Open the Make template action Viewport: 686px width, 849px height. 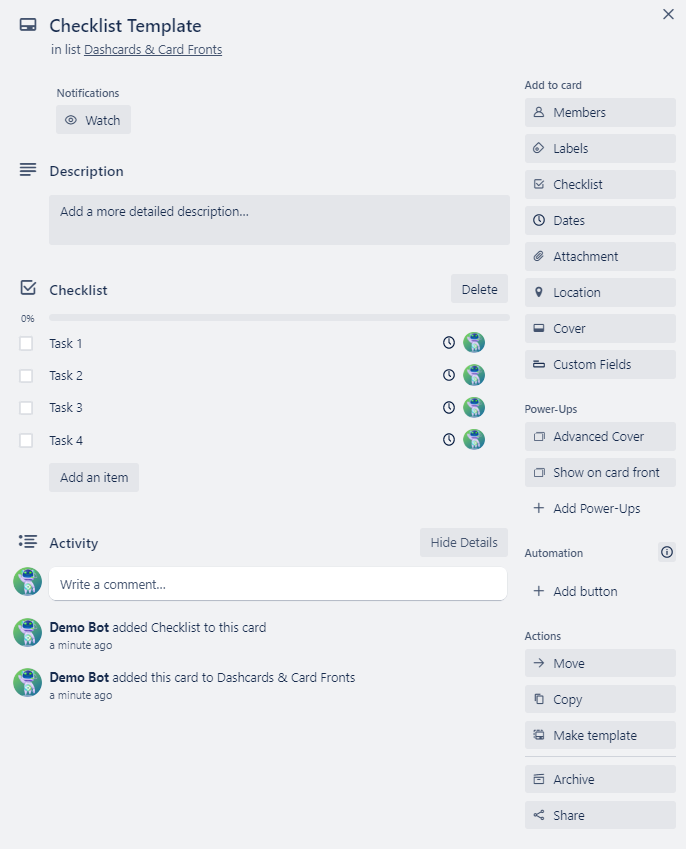click(x=599, y=735)
